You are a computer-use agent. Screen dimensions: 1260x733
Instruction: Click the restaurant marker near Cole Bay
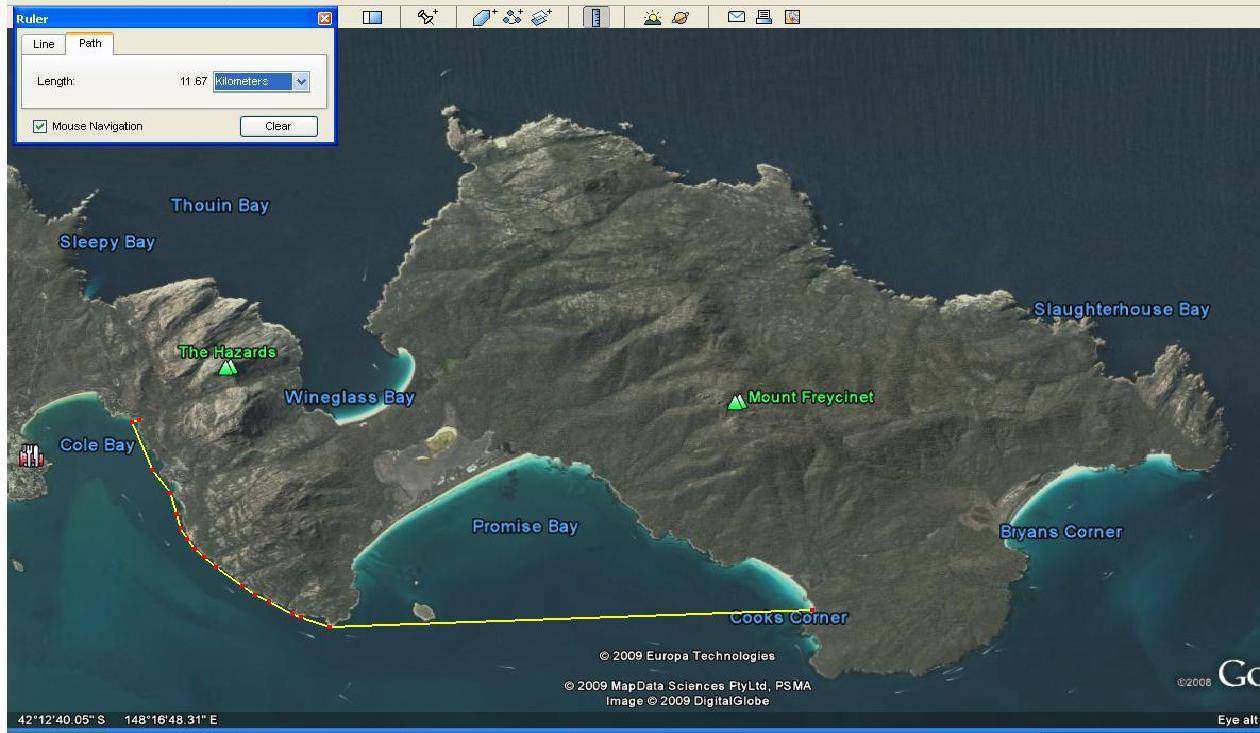pos(32,457)
